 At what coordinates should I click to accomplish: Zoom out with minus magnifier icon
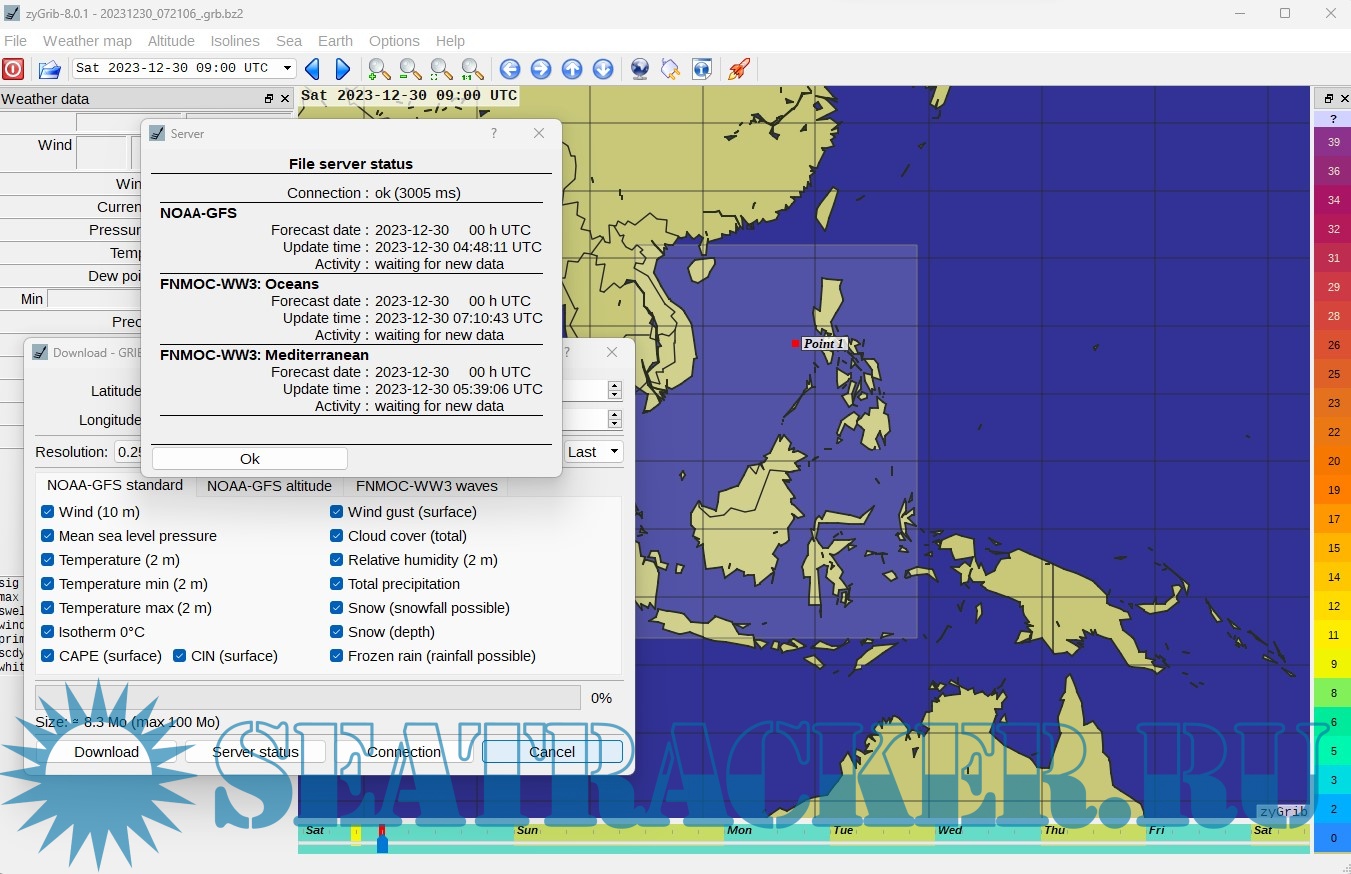pos(410,69)
